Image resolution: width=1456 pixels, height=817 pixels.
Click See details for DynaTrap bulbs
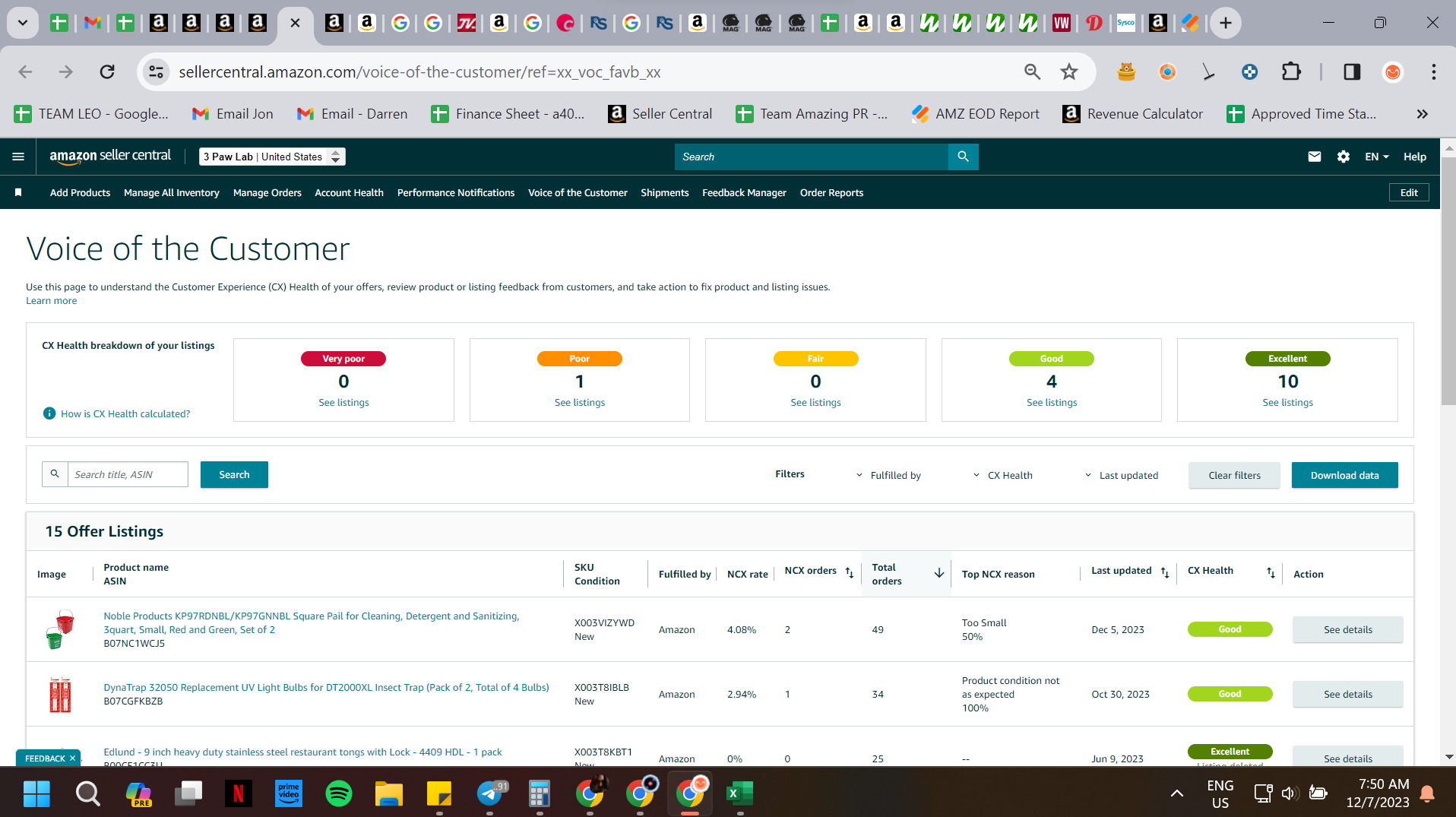pos(1348,694)
